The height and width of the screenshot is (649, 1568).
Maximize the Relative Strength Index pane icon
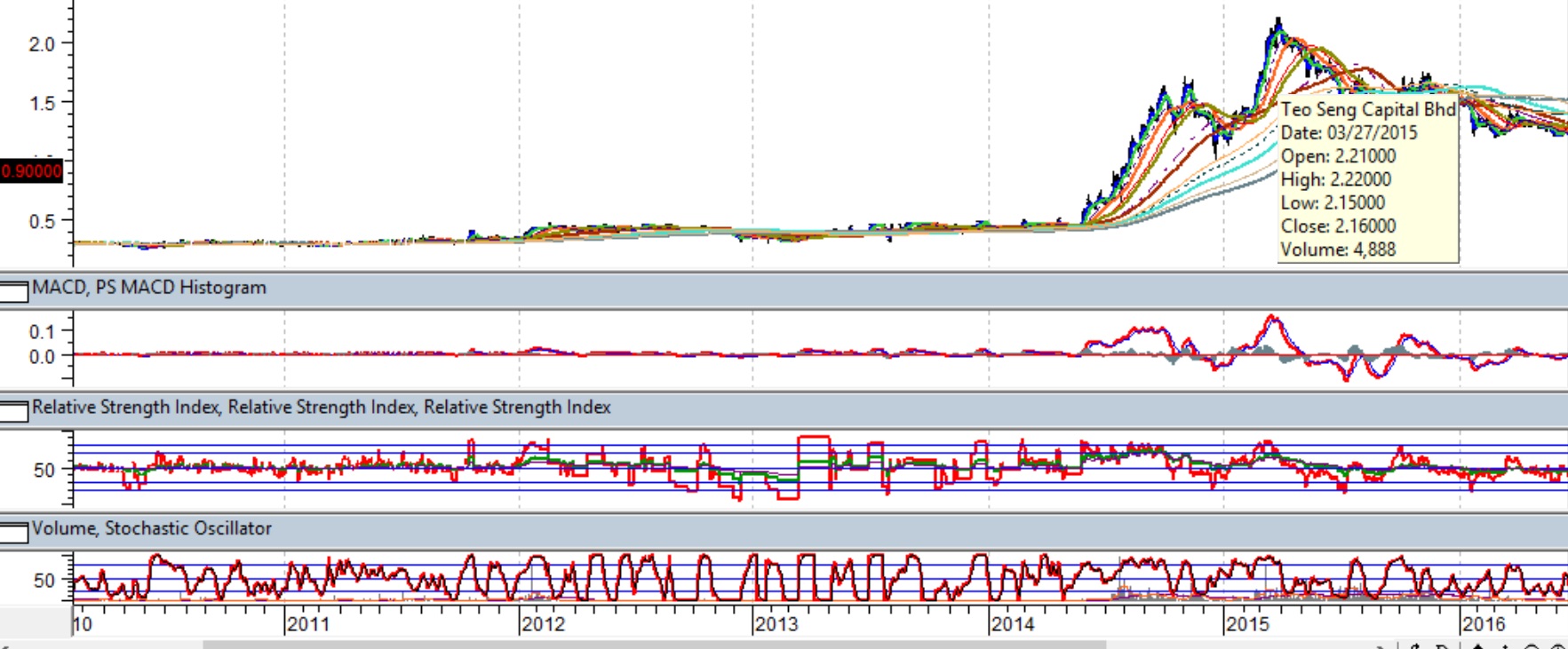14,411
